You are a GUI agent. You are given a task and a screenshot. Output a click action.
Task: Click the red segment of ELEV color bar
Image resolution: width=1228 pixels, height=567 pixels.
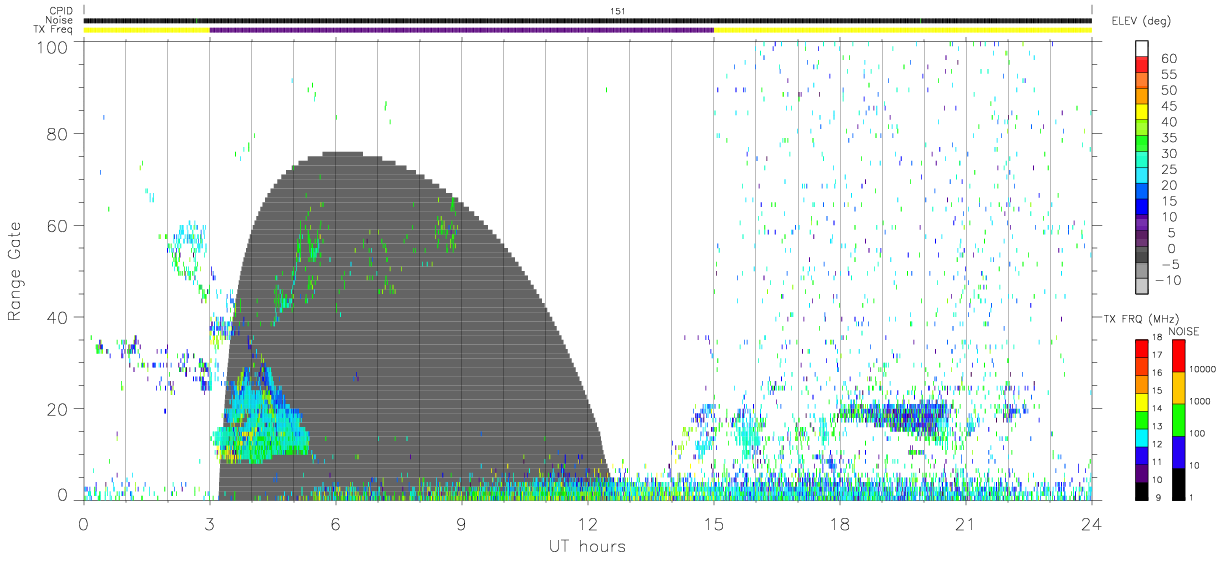click(x=1142, y=66)
